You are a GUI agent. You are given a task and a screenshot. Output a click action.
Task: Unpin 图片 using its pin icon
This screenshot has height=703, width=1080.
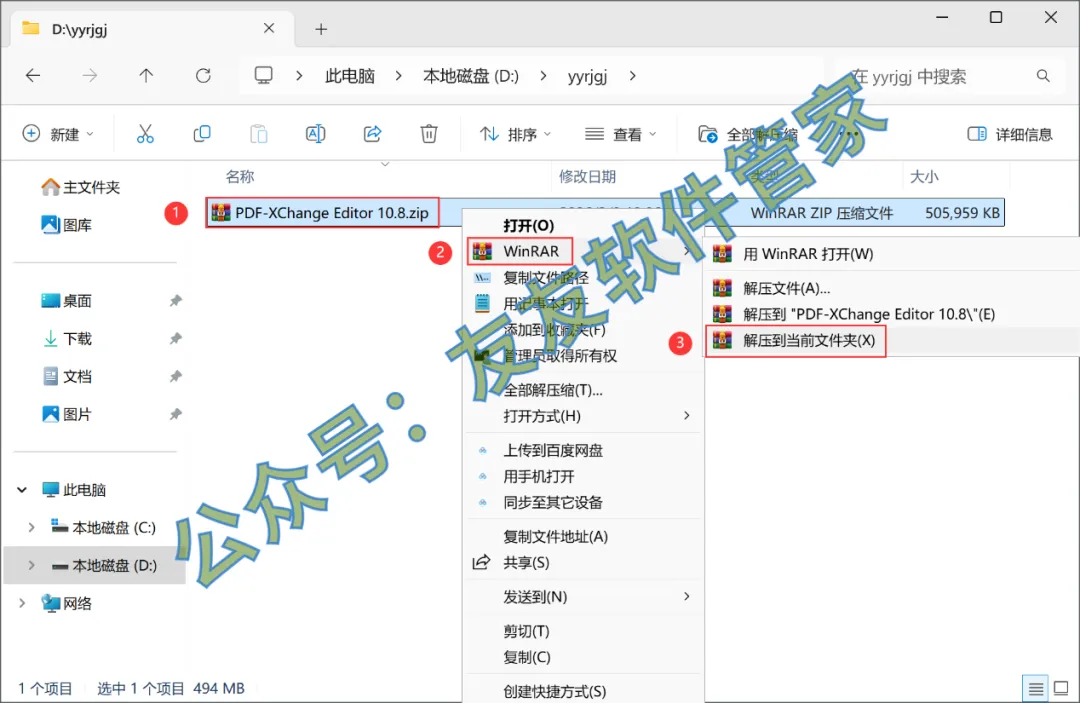pos(176,415)
